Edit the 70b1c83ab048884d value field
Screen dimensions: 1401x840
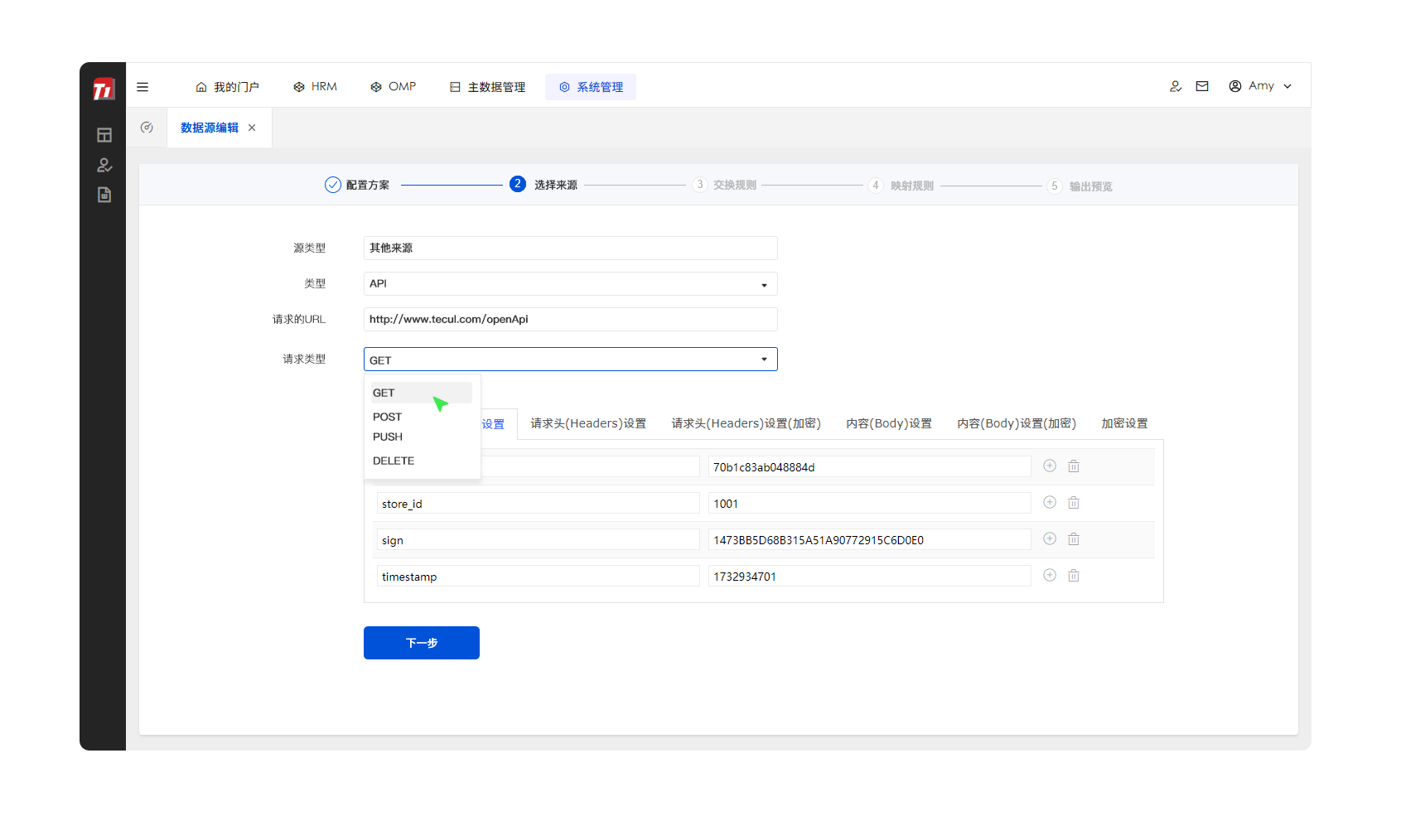tap(870, 467)
